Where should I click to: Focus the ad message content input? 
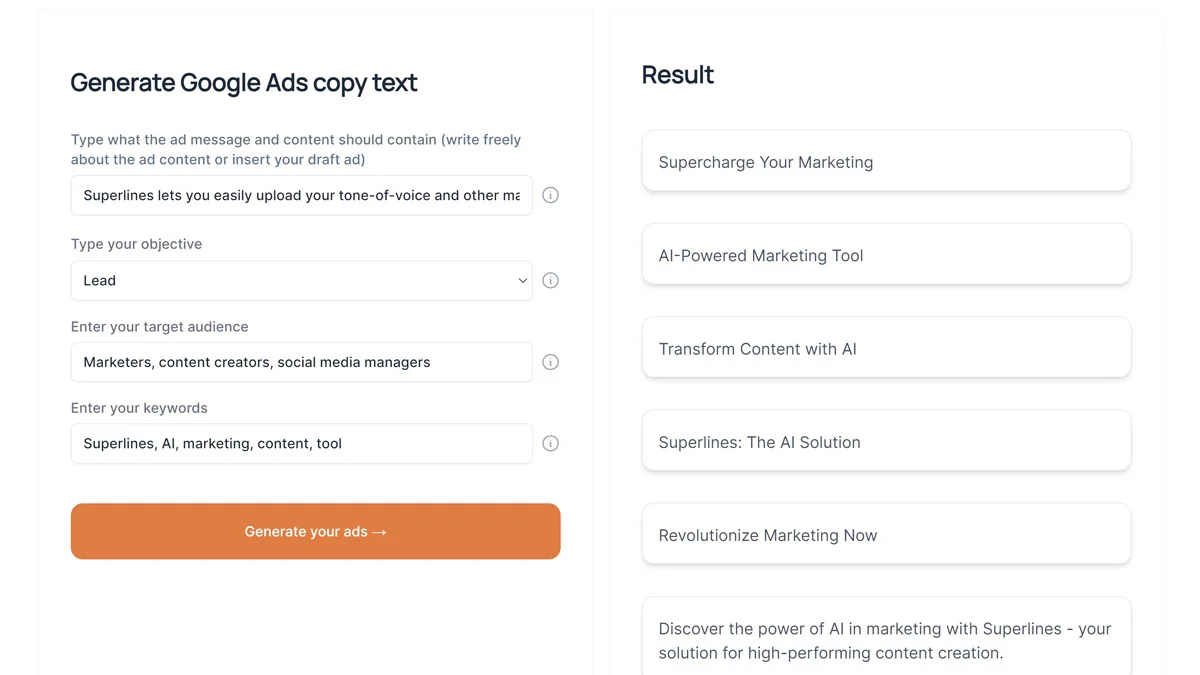[301, 195]
